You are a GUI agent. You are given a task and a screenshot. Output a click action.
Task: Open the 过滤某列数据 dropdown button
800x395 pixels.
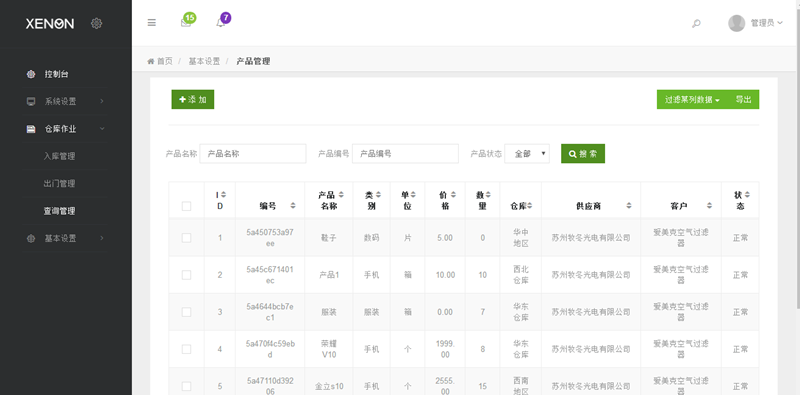[x=692, y=100]
